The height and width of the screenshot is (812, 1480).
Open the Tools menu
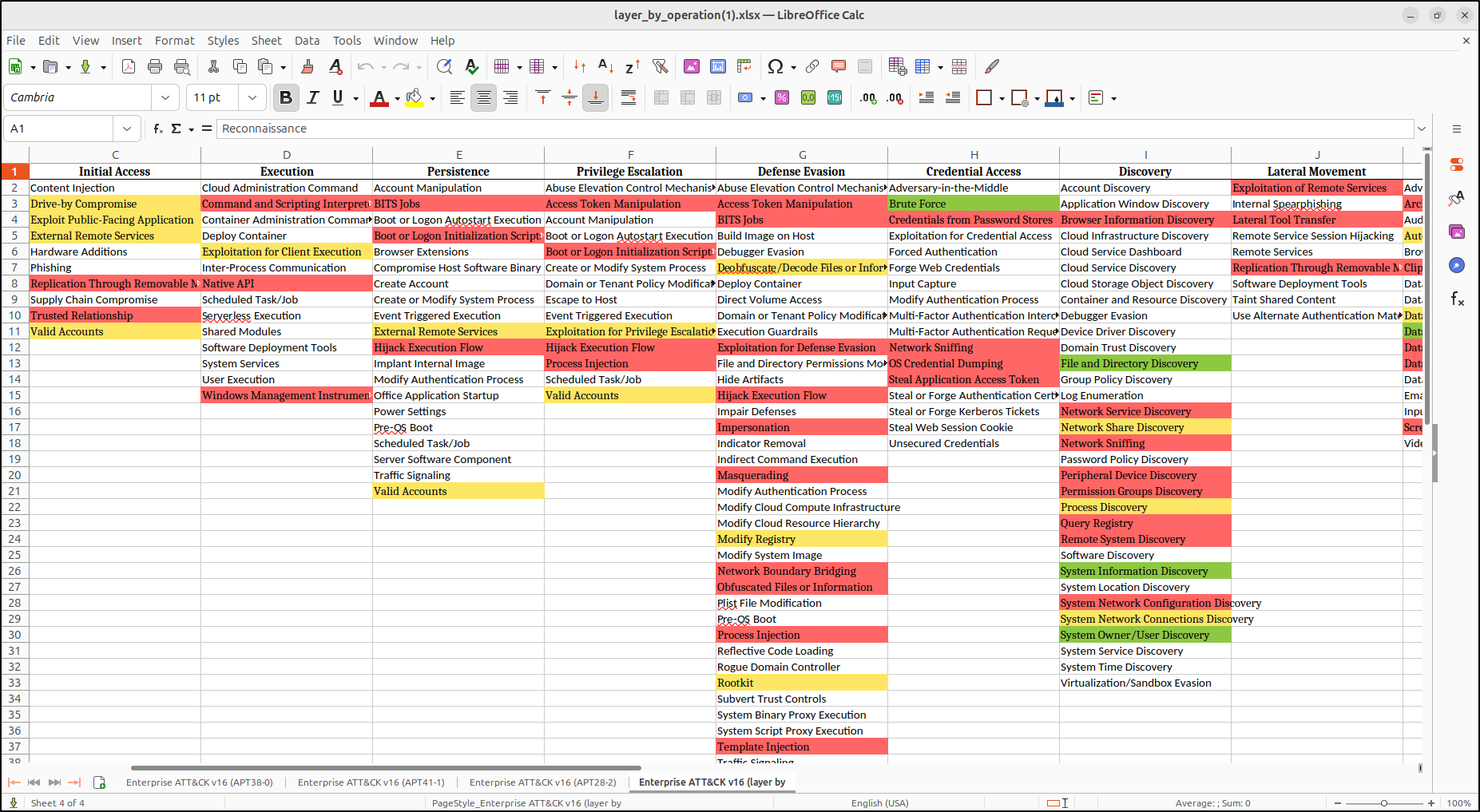pos(347,41)
